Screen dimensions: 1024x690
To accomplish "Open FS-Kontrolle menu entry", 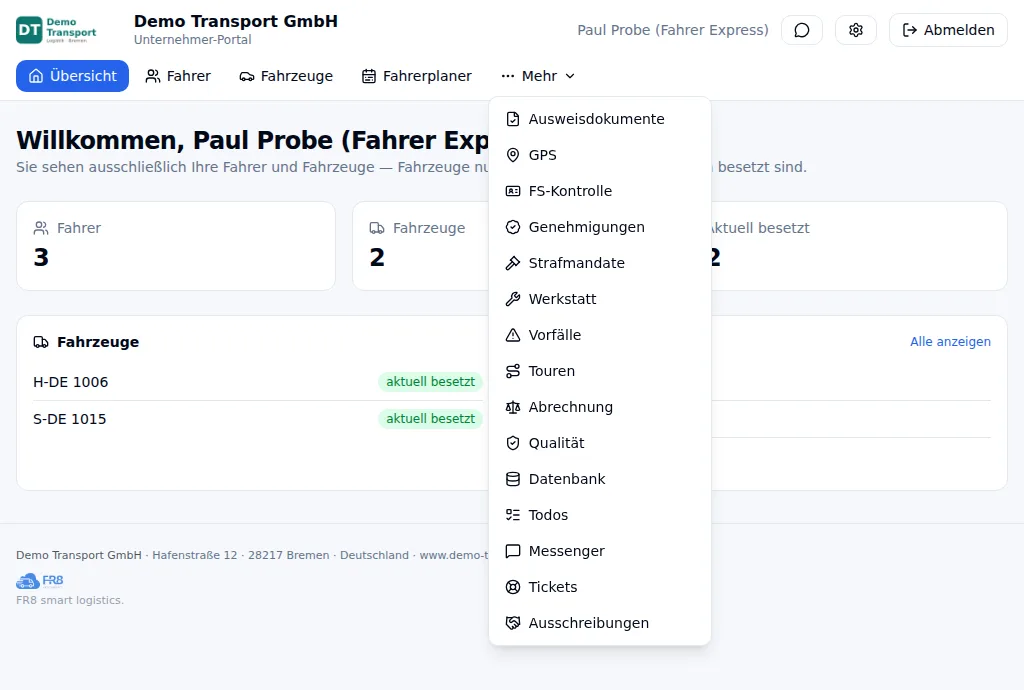I will click(x=600, y=191).
